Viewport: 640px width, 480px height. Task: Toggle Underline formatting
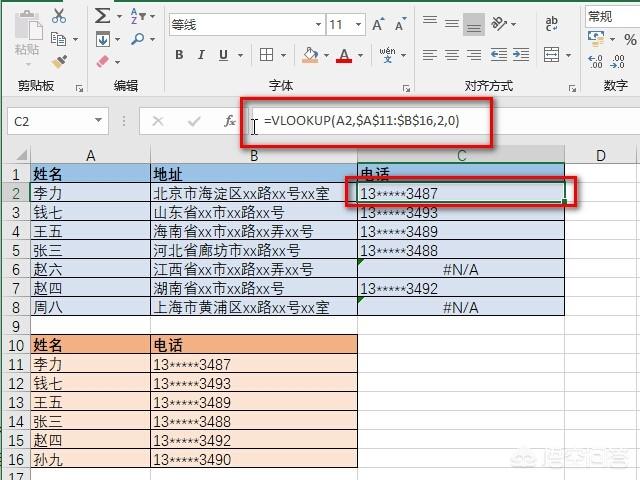(223, 55)
